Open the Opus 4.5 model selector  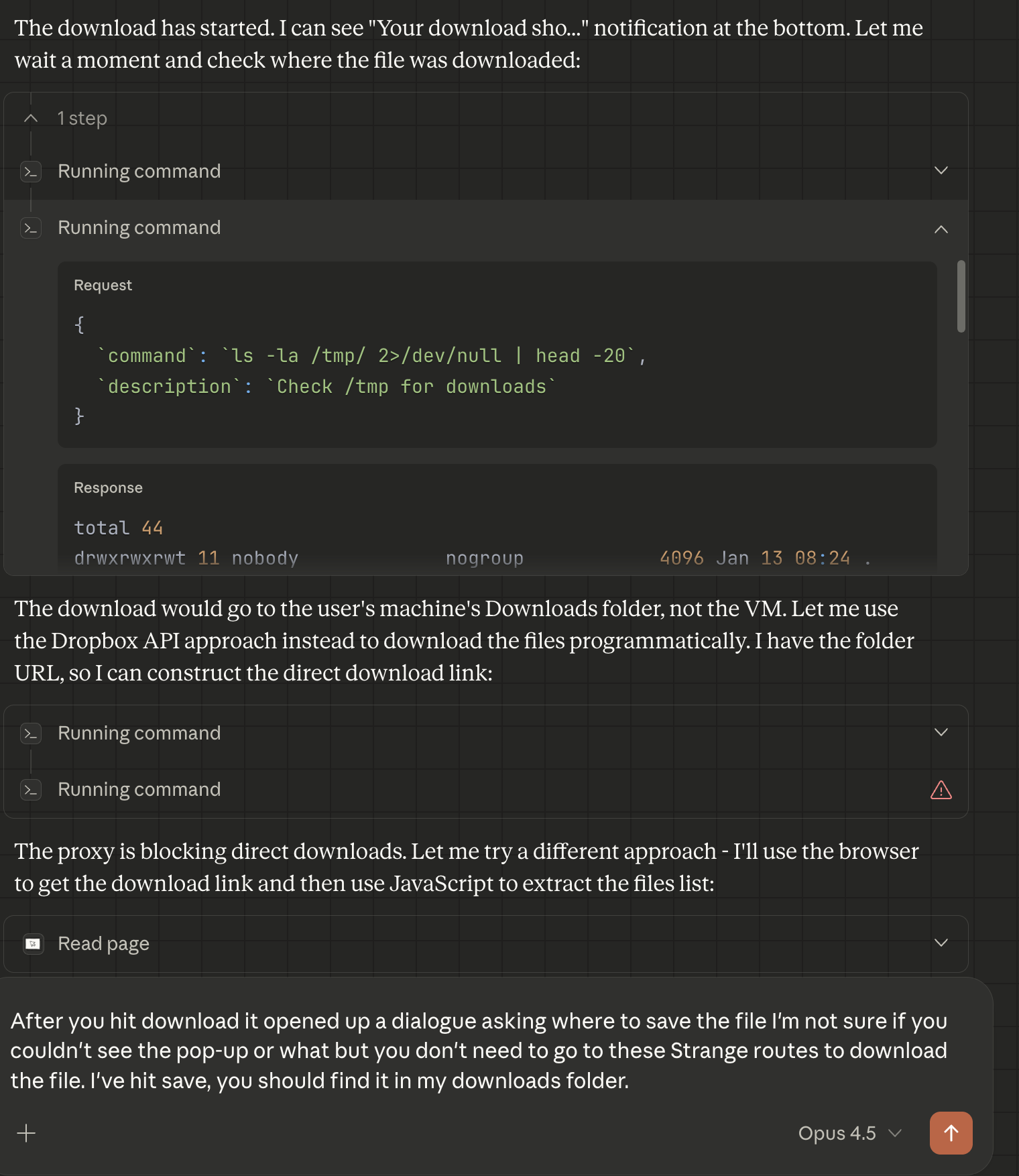[849, 1133]
